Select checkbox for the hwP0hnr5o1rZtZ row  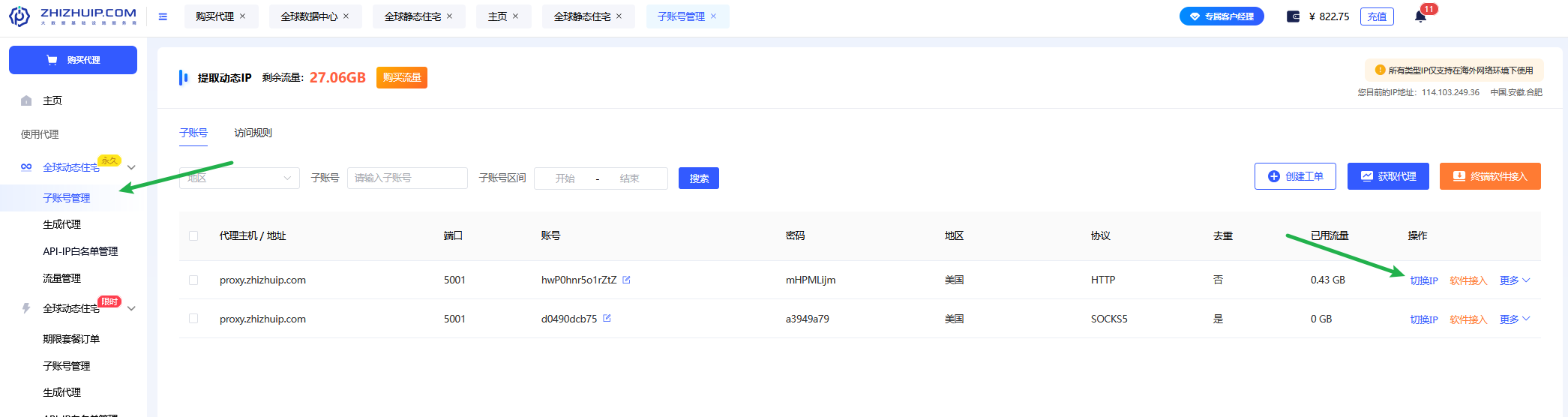pos(193,280)
